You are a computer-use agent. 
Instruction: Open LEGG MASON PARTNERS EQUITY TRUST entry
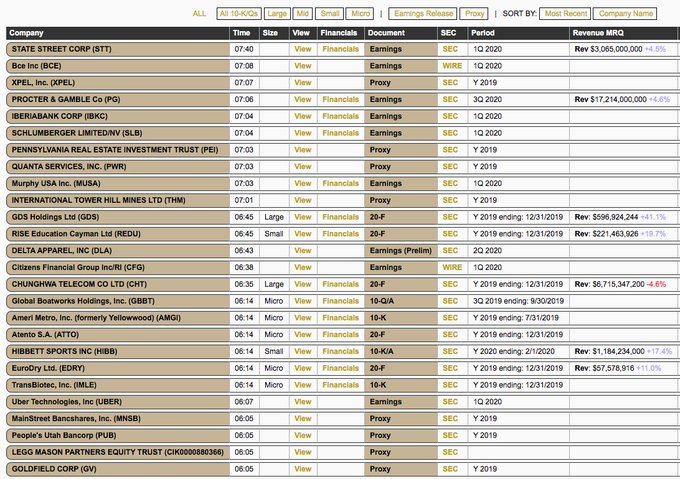click(x=118, y=452)
